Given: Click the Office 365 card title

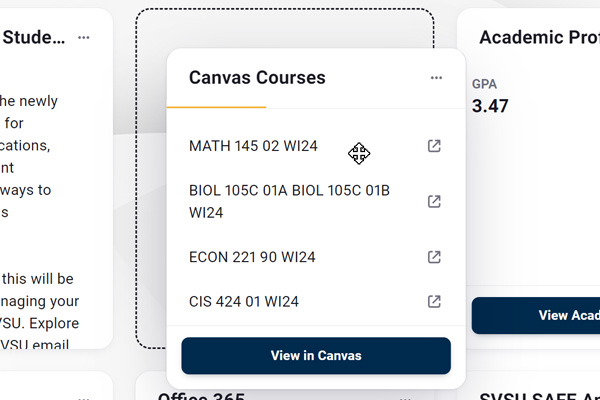Looking at the screenshot, I should click(201, 395).
